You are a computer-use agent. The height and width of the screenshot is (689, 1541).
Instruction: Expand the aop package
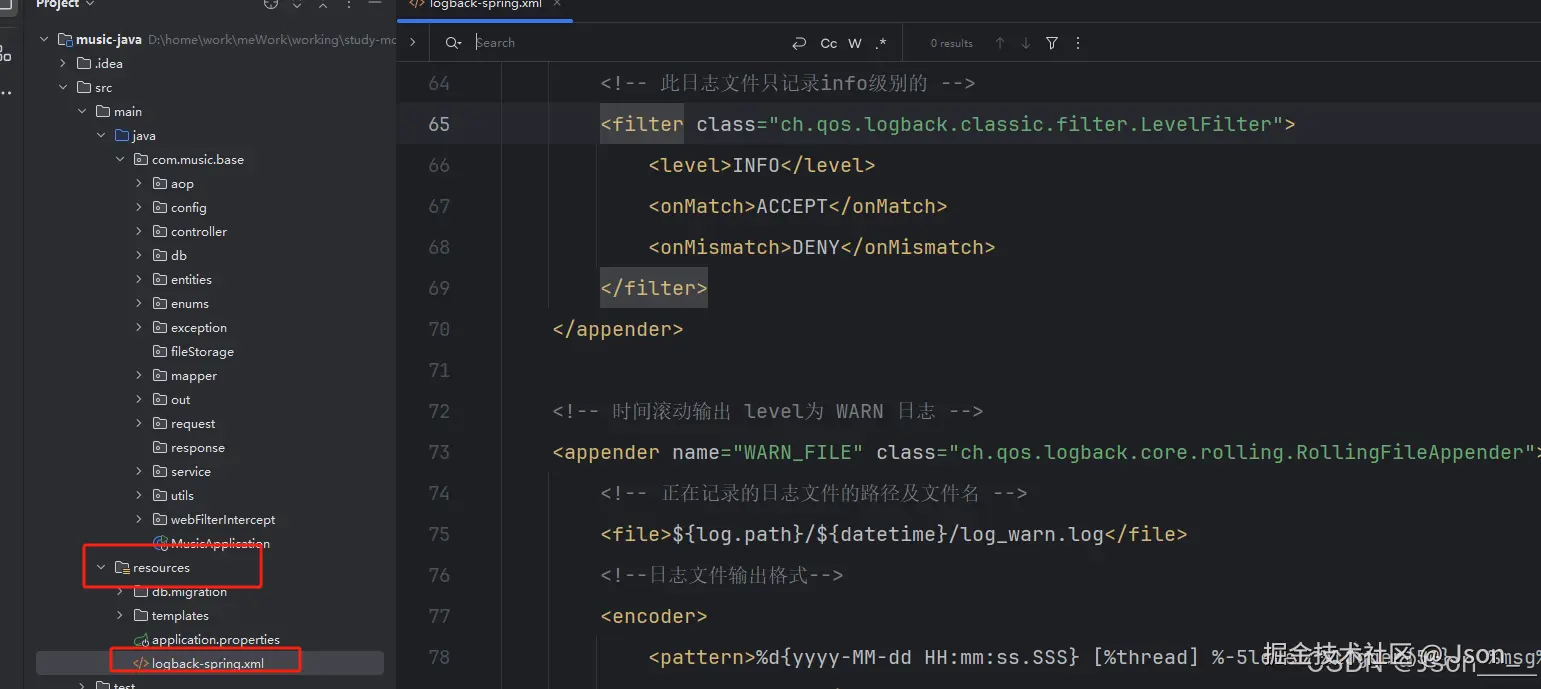[139, 184]
